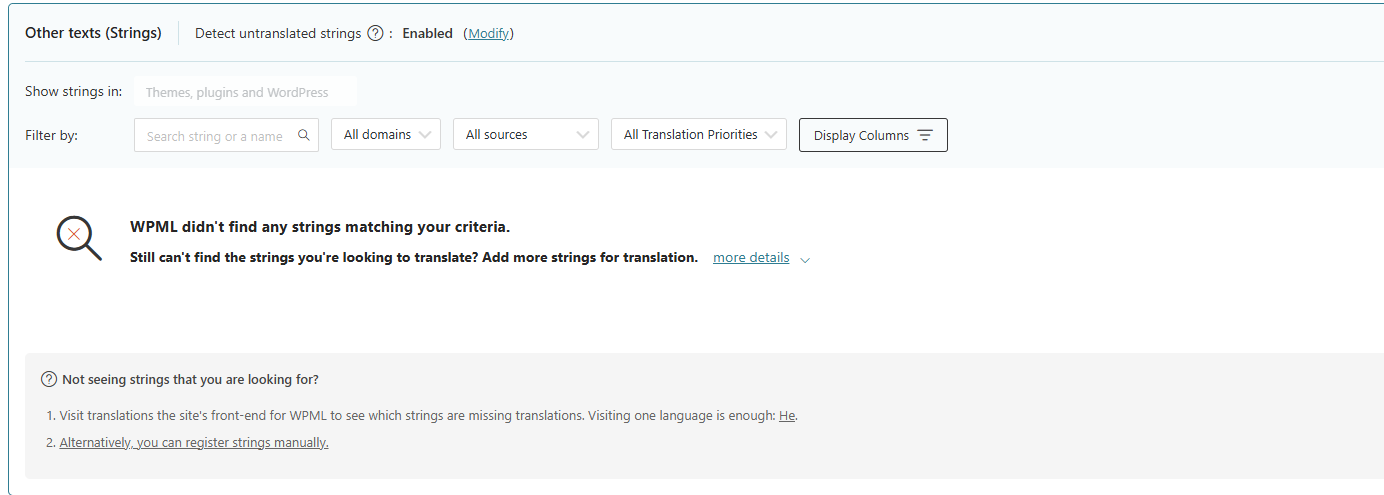Click the Modify link
Screen dimensions: 1384x495
[489, 33]
